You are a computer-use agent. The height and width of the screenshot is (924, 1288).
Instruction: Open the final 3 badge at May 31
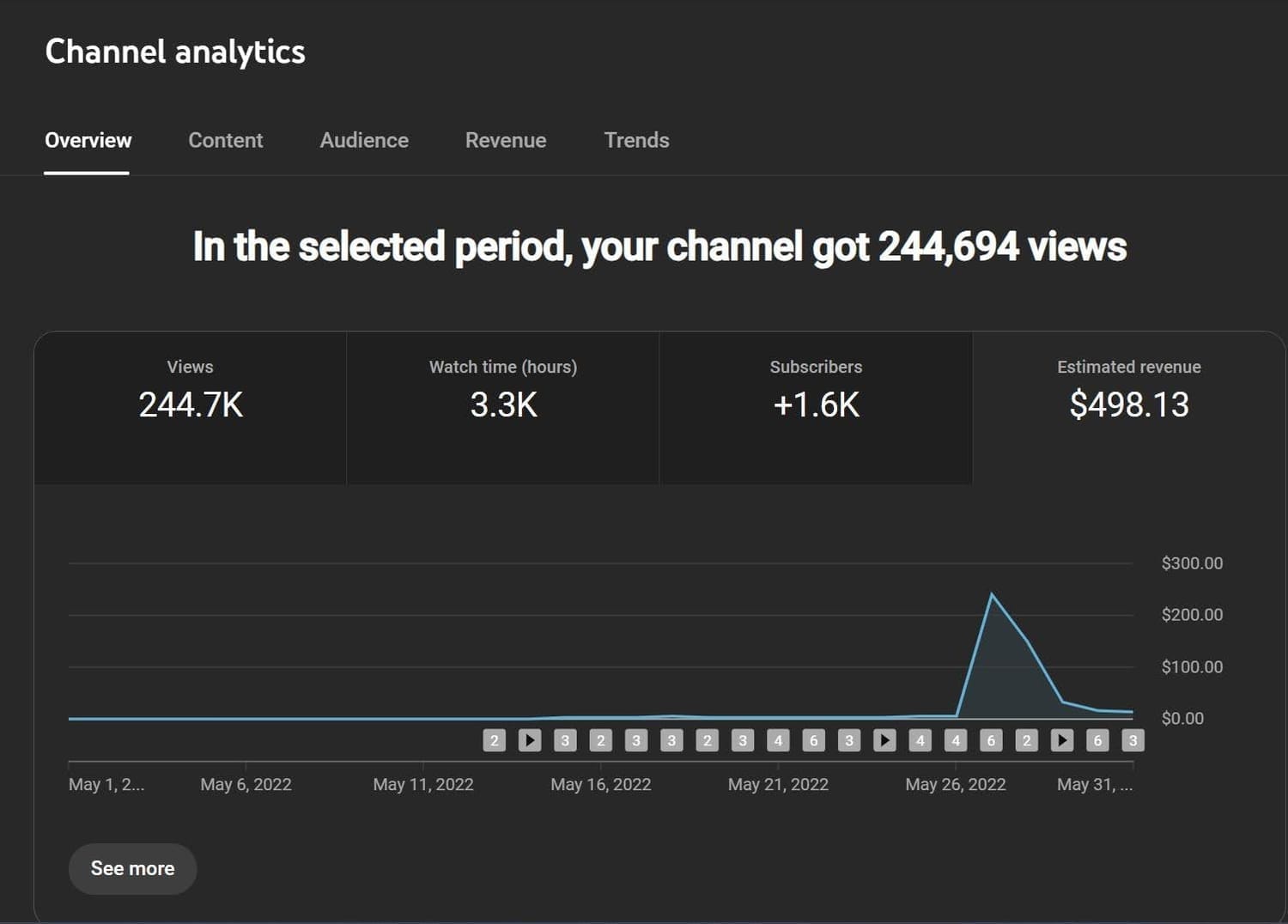coord(1133,740)
